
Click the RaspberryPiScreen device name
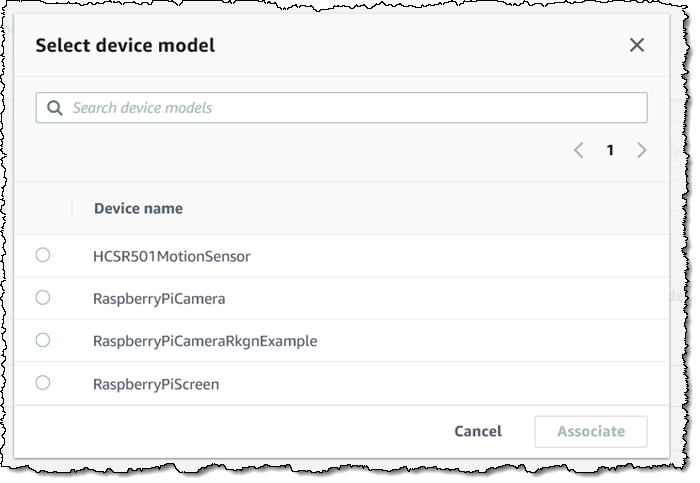[x=156, y=384]
